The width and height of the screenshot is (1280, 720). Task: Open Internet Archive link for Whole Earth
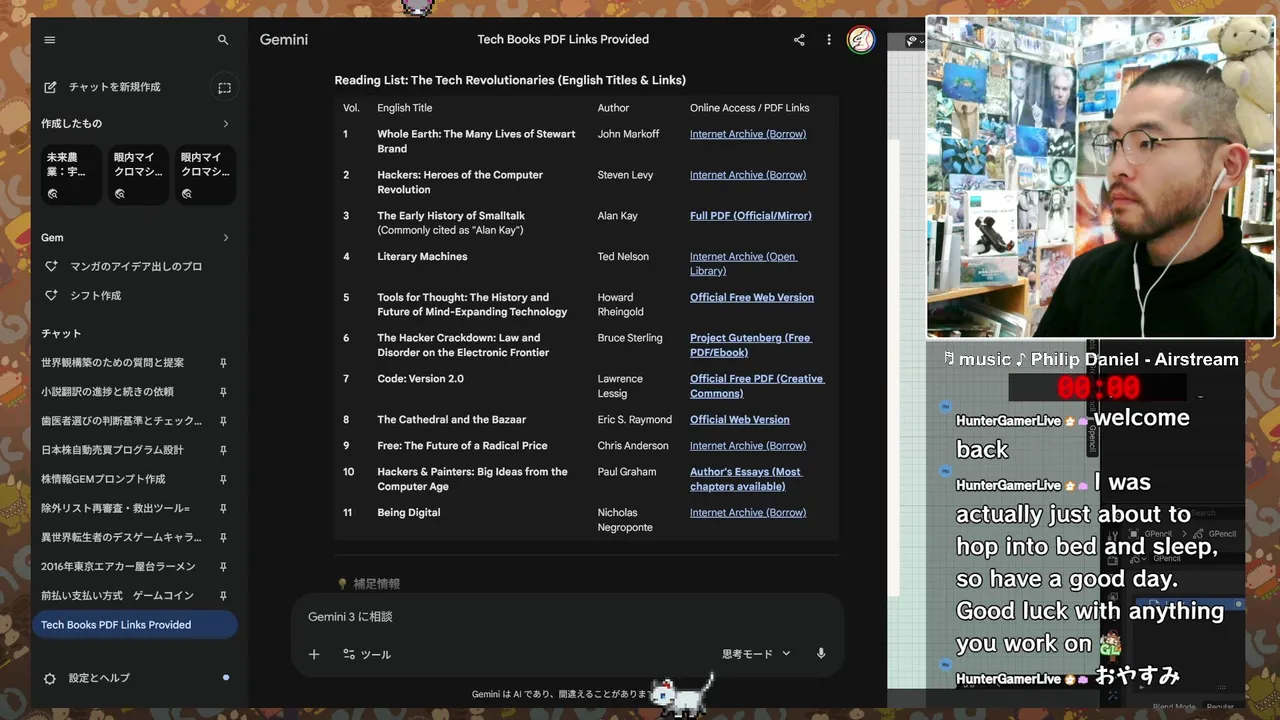coord(748,134)
